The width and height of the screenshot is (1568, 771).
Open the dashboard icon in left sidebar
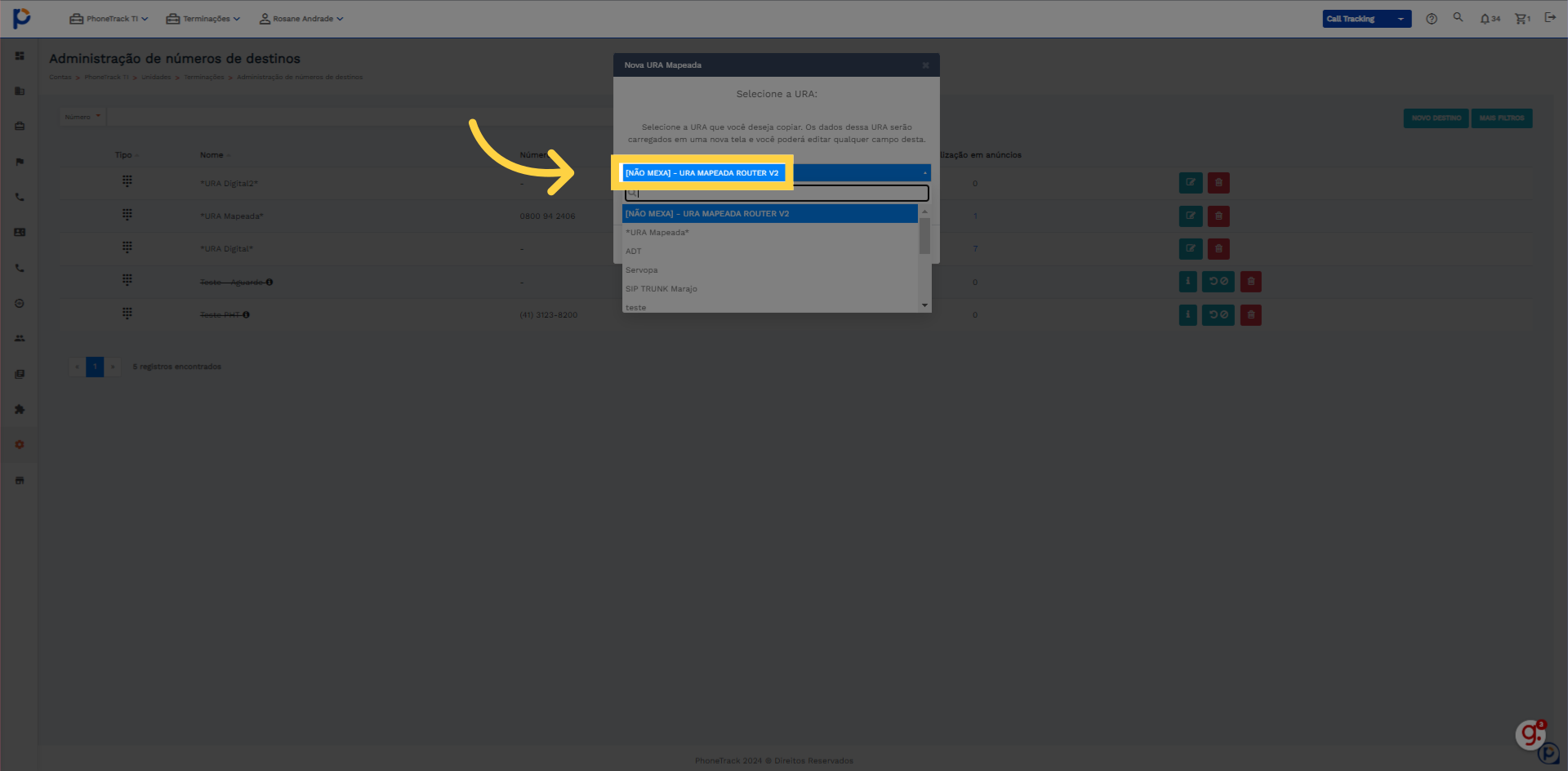tap(20, 56)
